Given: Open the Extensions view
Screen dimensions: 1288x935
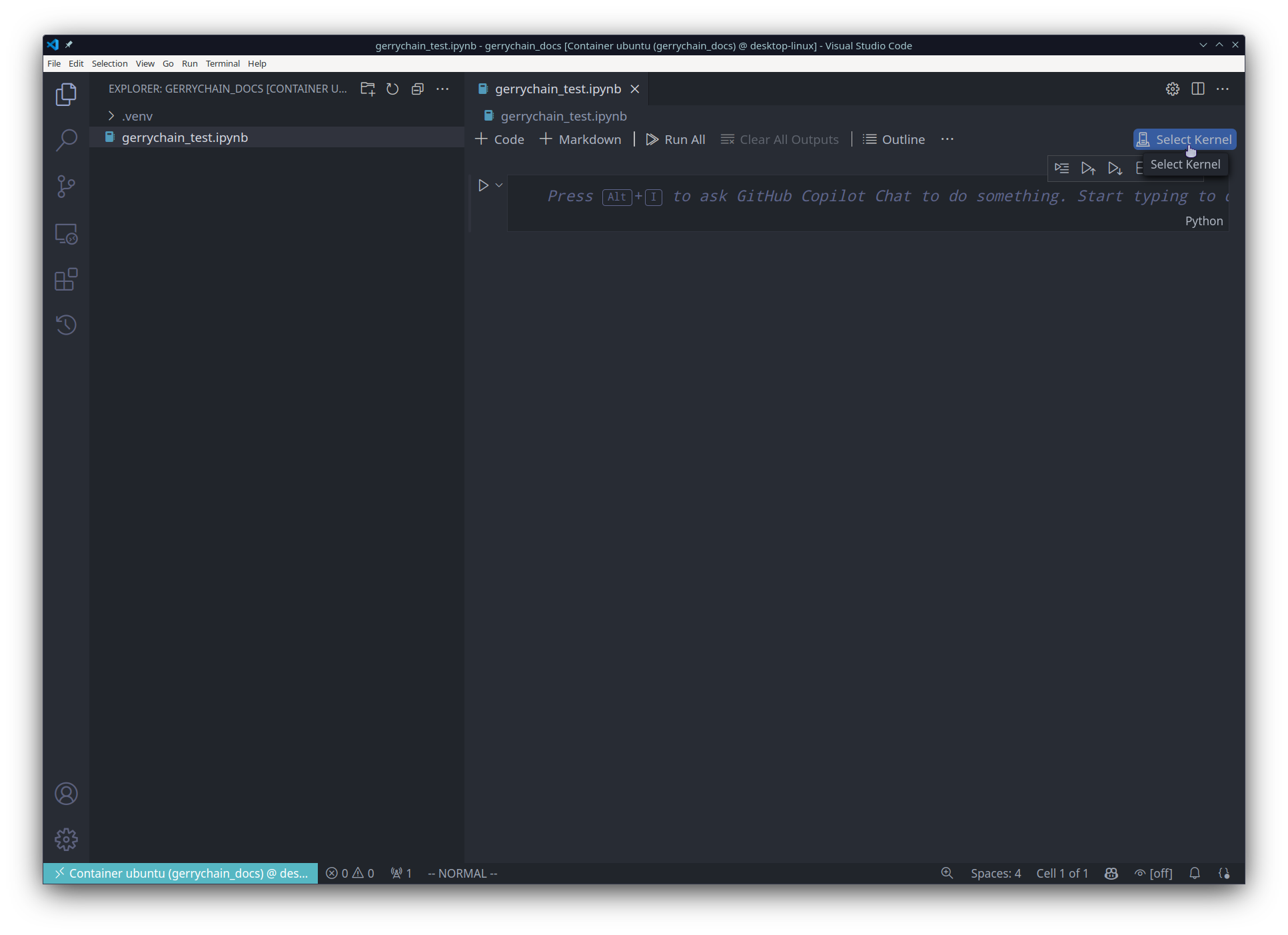Looking at the screenshot, I should (x=66, y=279).
